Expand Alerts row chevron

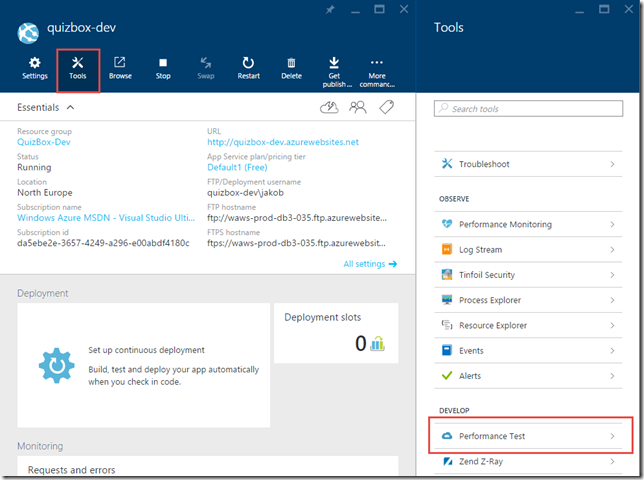point(612,376)
